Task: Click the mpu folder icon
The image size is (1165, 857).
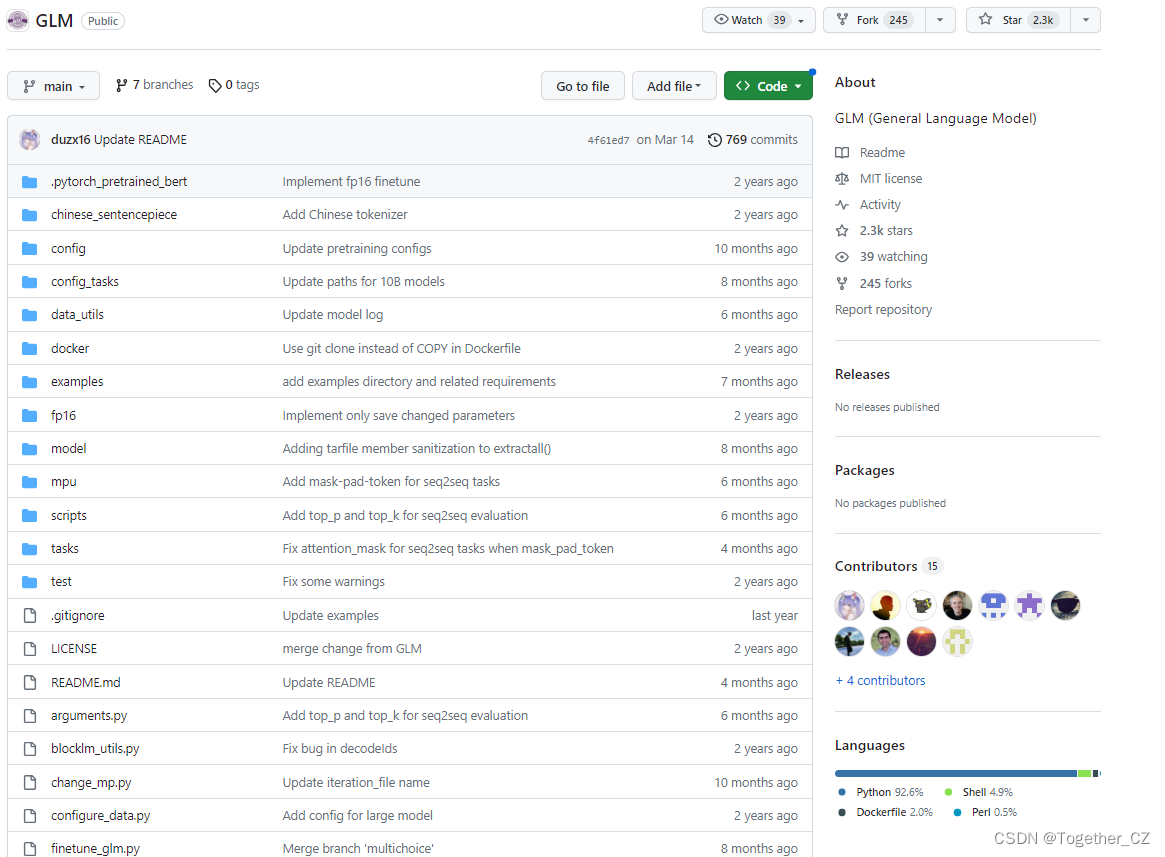Action: tap(30, 482)
